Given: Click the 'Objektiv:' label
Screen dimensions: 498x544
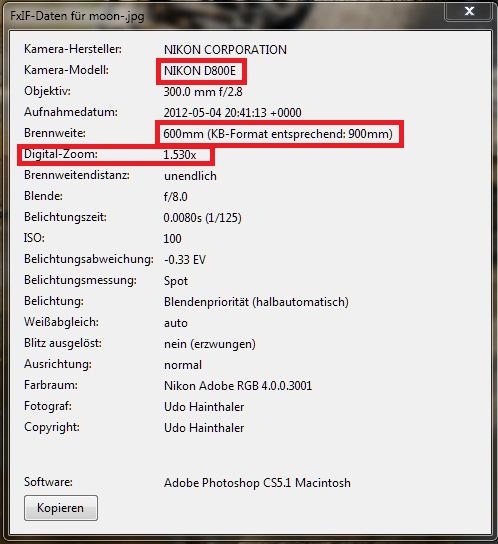Looking at the screenshot, I should [47, 91].
